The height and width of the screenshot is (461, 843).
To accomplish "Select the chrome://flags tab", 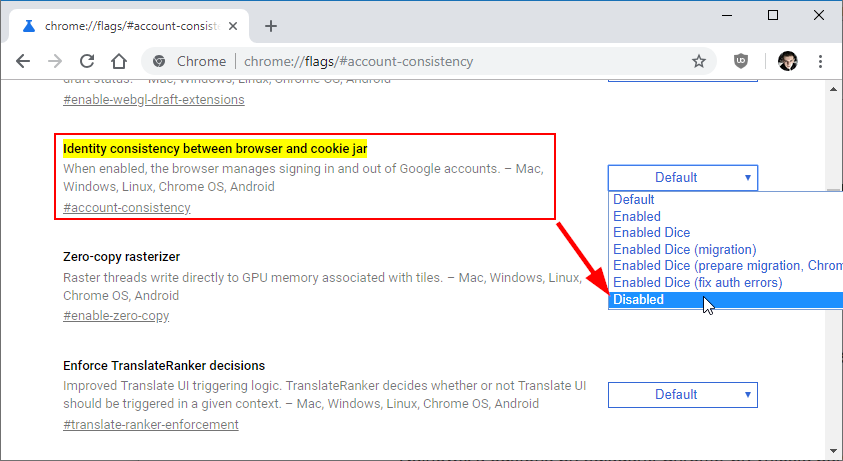I will (x=129, y=26).
